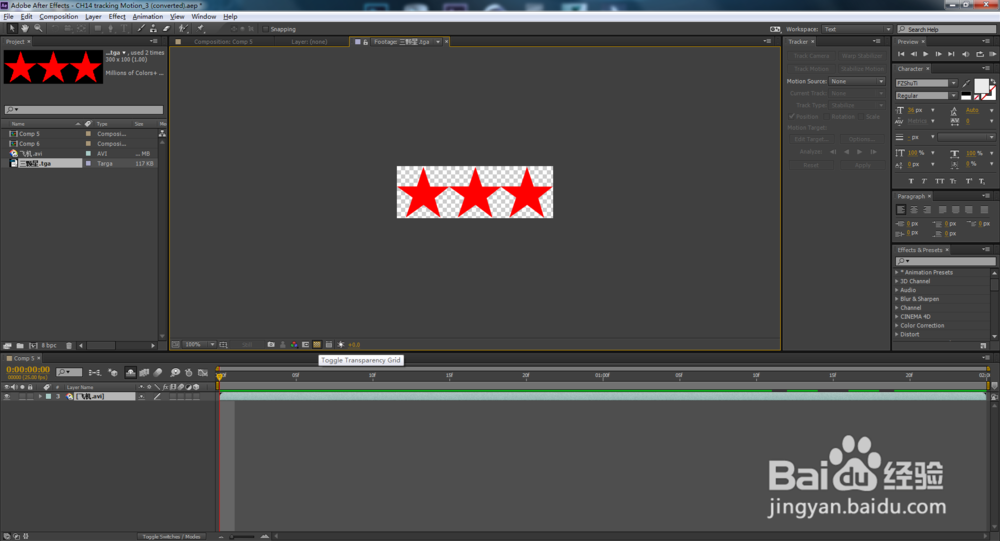Viewport: 1000px width, 541px height.
Task: Click Show Channel RGB icon in viewer
Action: pos(294,345)
